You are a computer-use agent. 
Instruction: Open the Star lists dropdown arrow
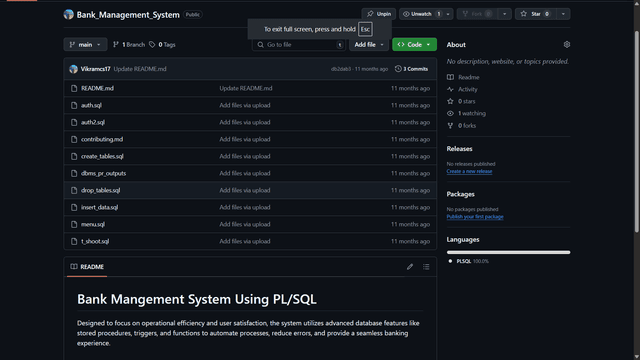563,14
